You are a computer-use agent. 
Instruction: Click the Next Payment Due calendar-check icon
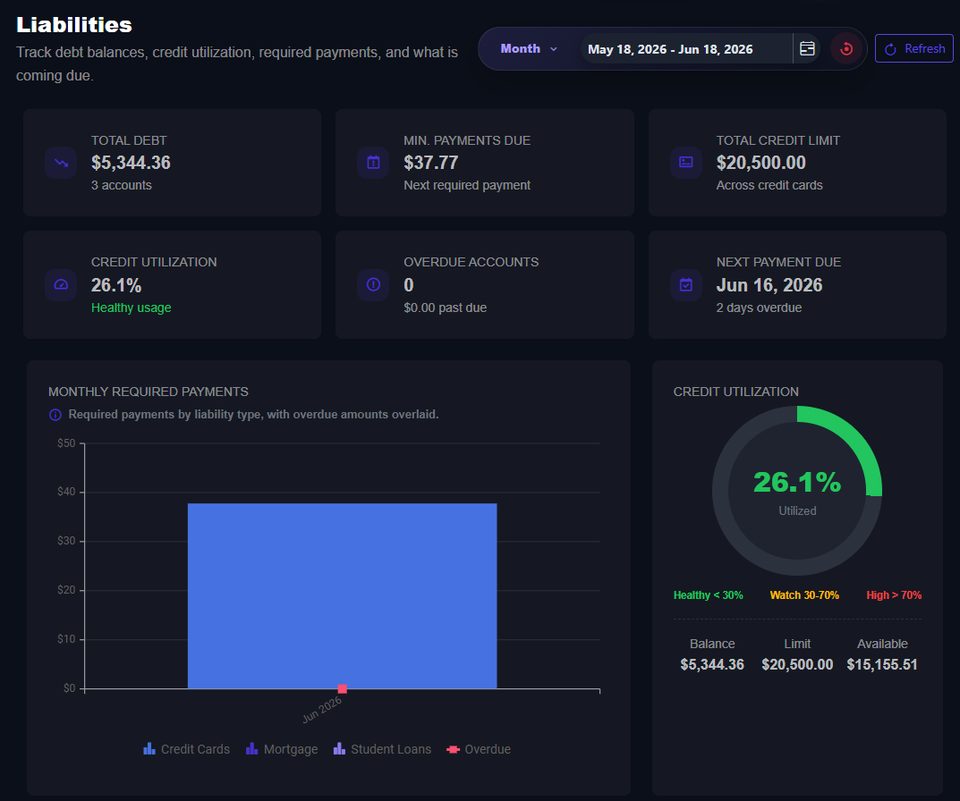click(686, 285)
